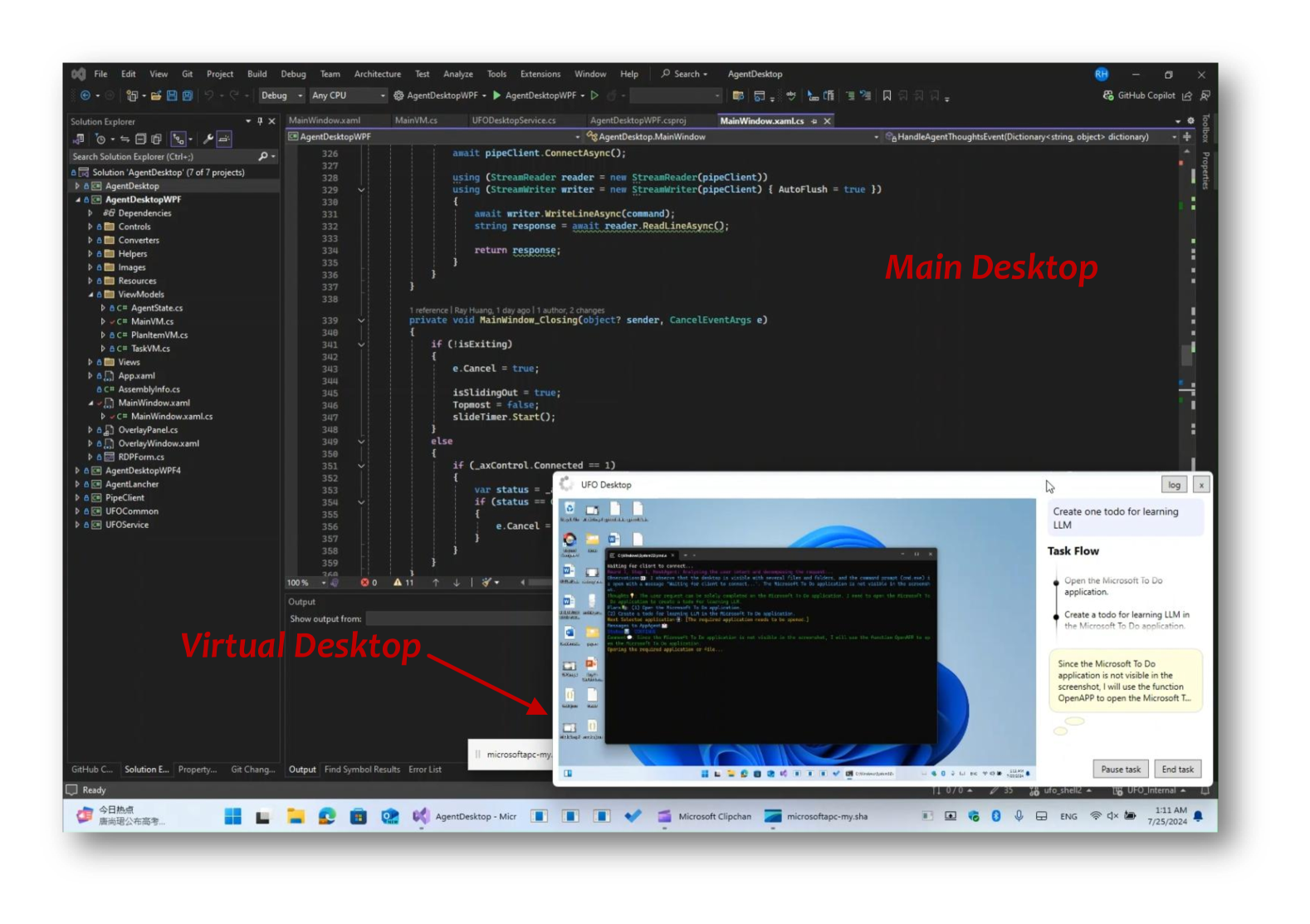
Task: Start debugging AgentDesktopWPF with green play icon
Action: point(496,95)
